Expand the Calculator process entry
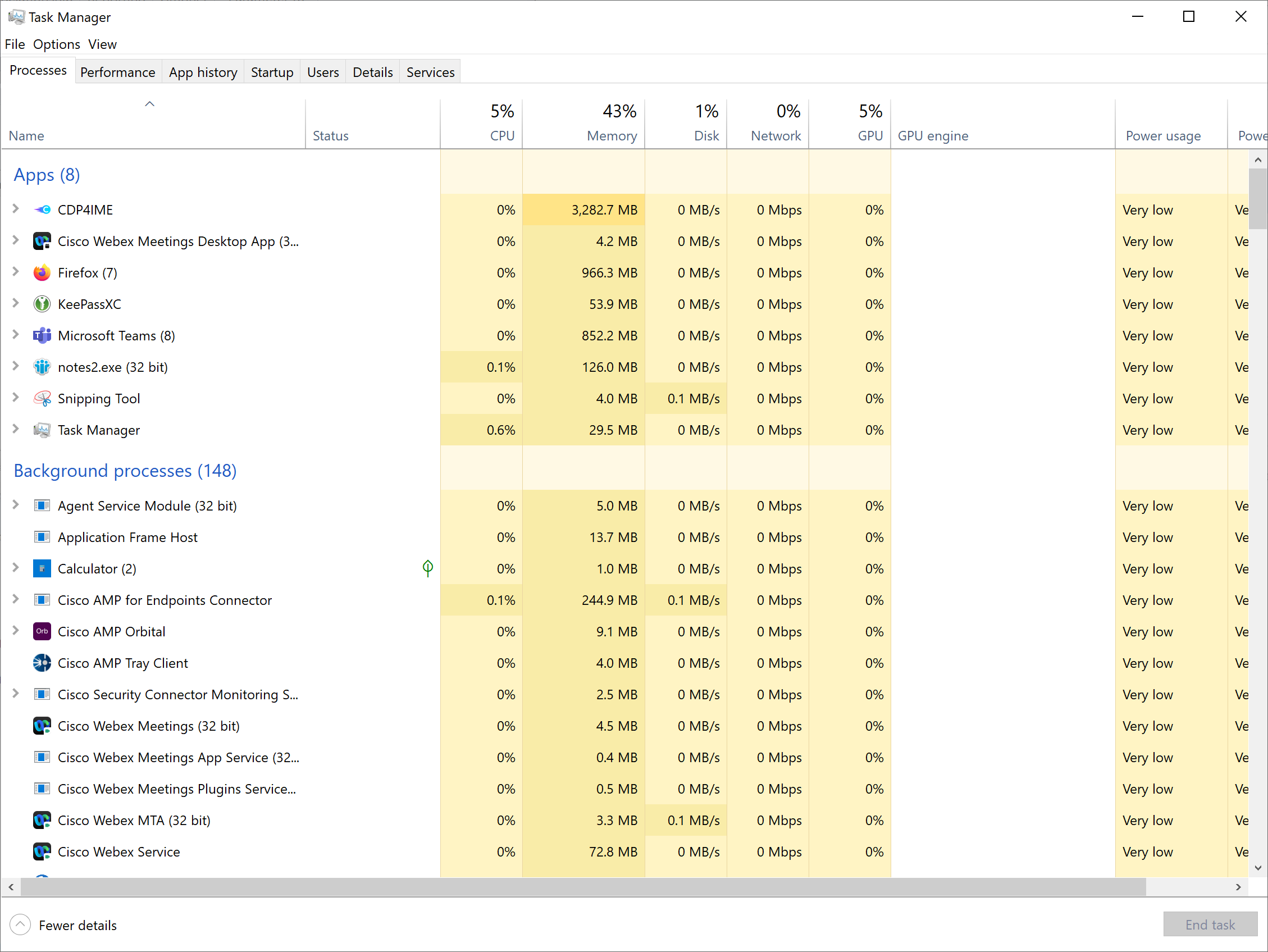The width and height of the screenshot is (1268, 952). click(15, 568)
